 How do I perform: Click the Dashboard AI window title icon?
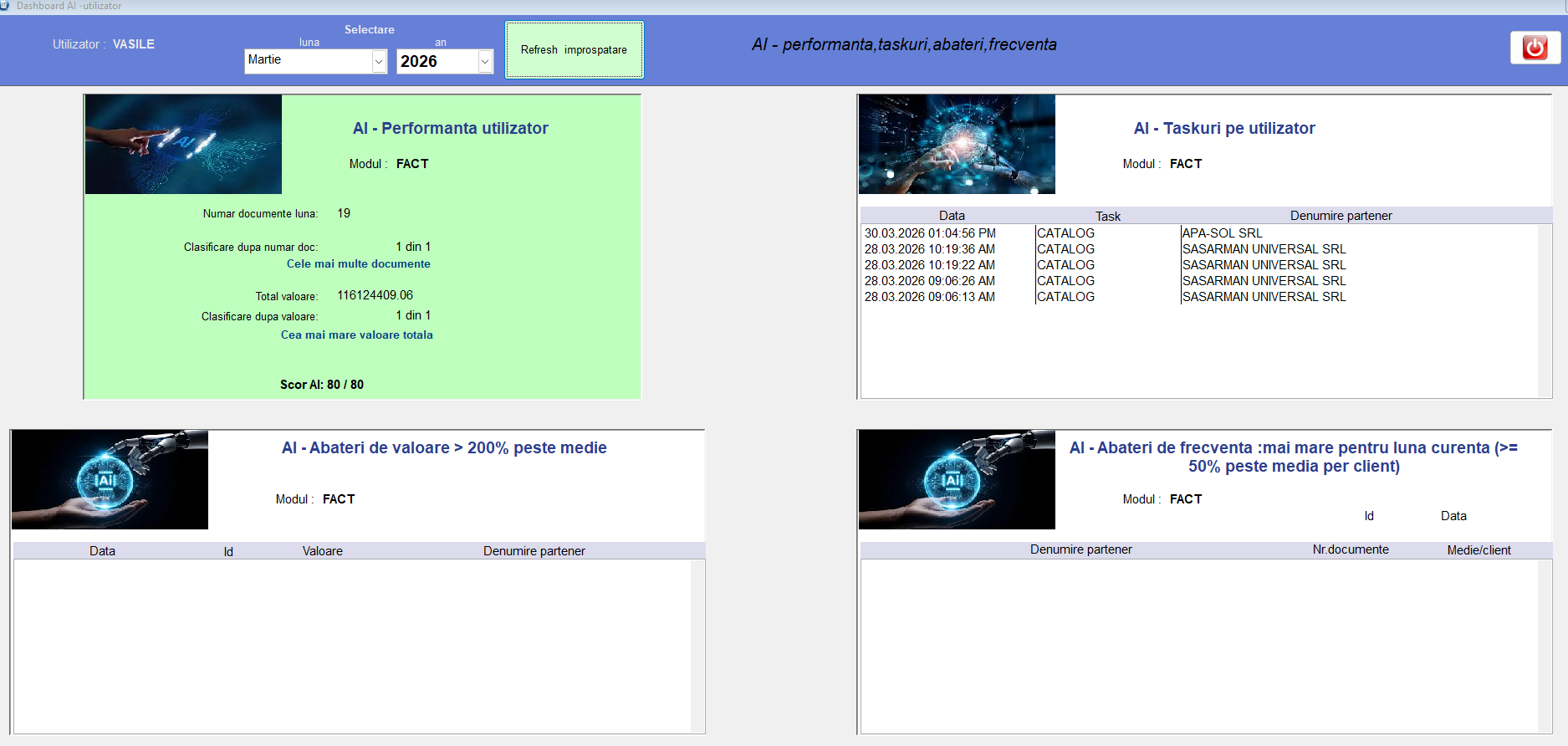click(x=5, y=6)
